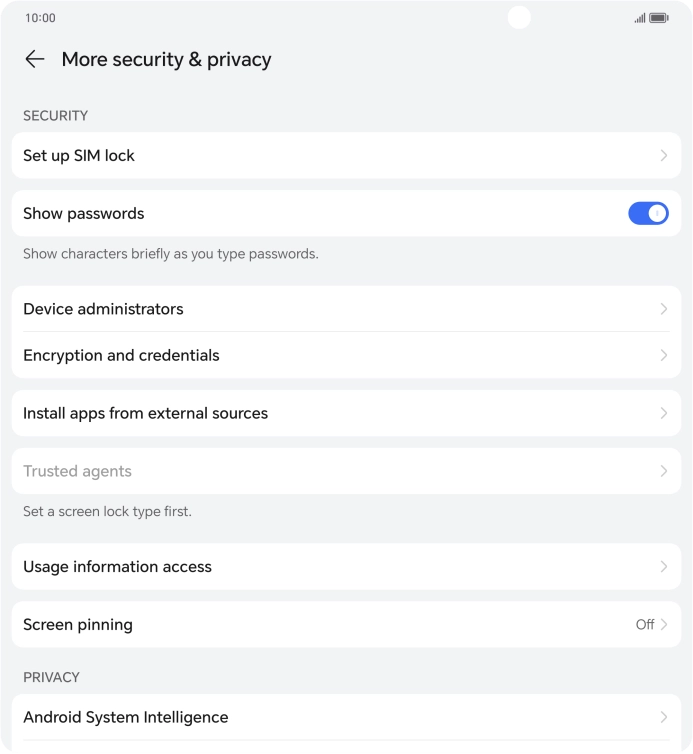
Task: Tap chevron next to Android System Intelligence
Action: tap(663, 717)
